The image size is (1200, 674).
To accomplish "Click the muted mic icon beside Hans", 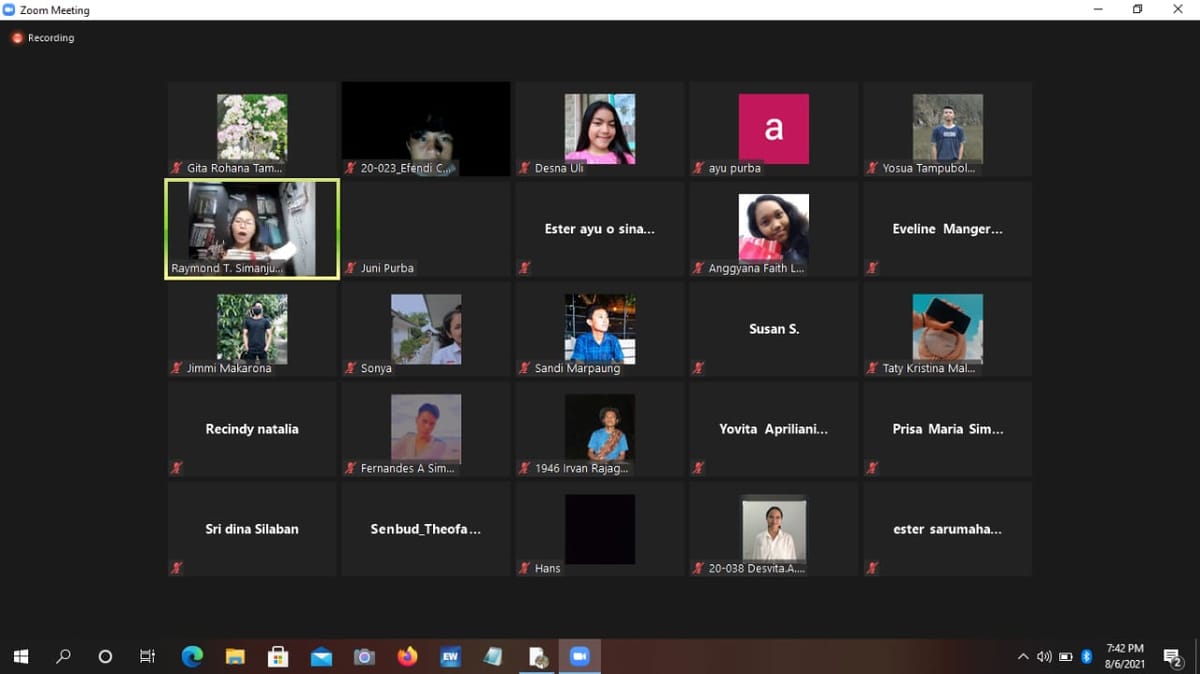I will pos(524,568).
